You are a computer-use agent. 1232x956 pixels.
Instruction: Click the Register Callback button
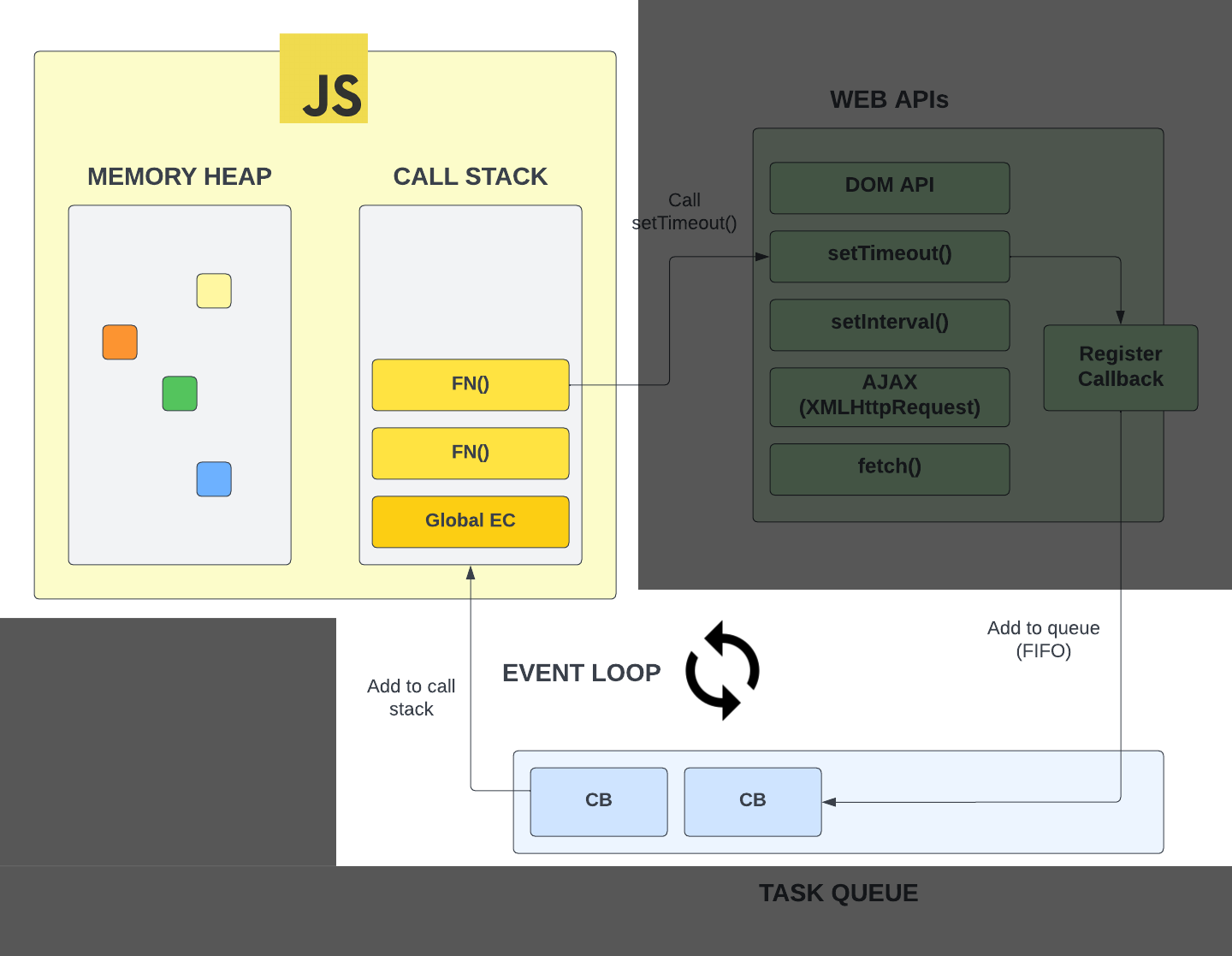pyautogui.click(x=1120, y=366)
